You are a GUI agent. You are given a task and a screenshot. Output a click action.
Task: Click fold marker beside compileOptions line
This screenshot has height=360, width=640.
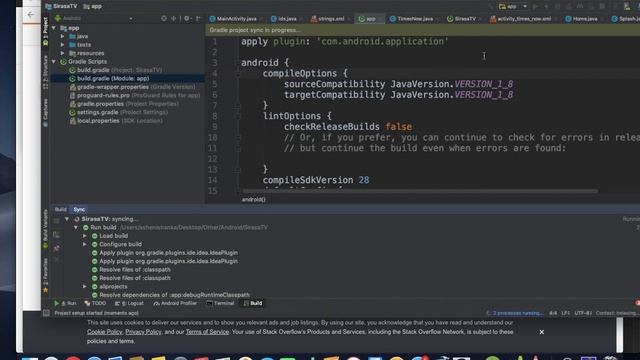click(237, 74)
